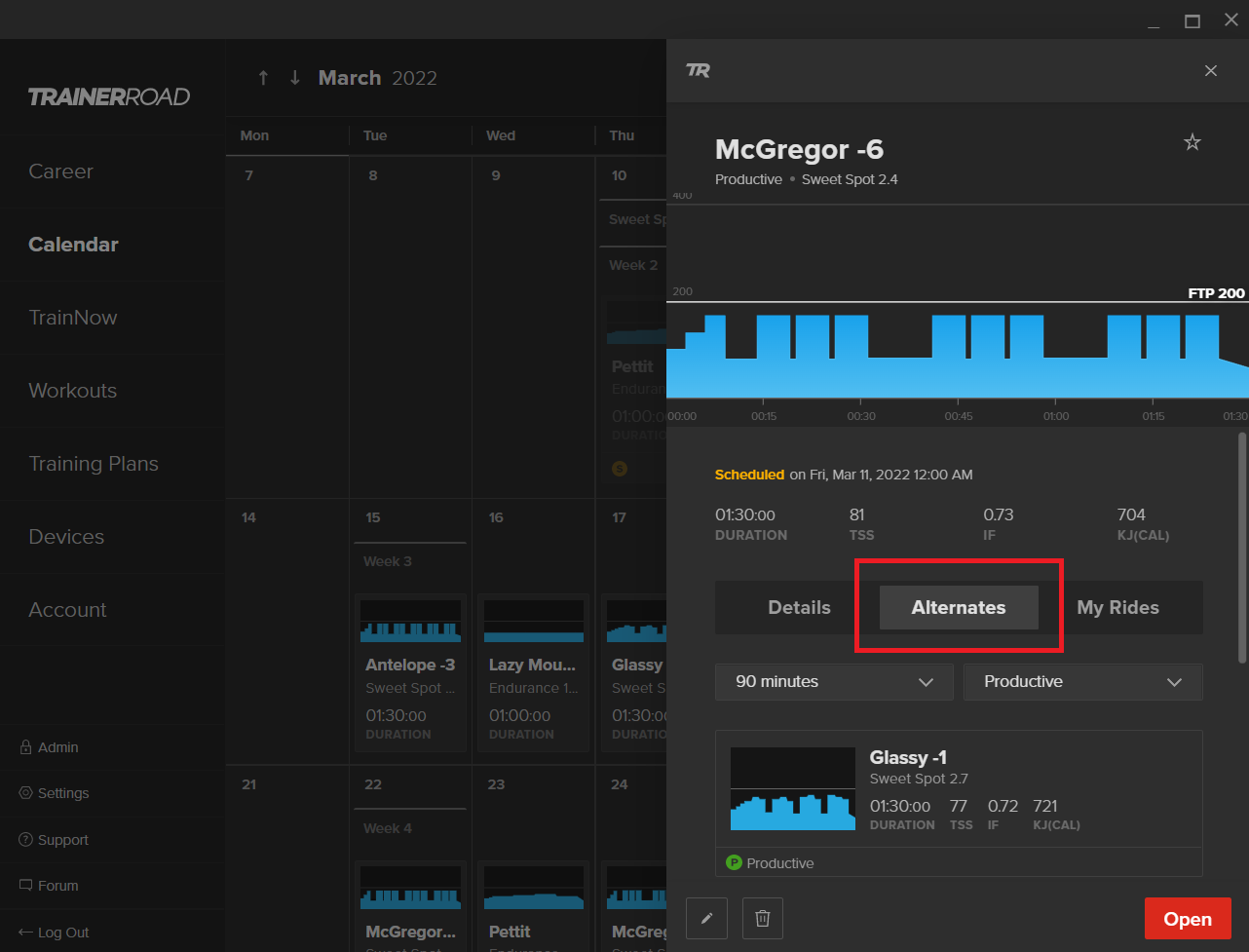Click the Support question mark icon

[26, 840]
